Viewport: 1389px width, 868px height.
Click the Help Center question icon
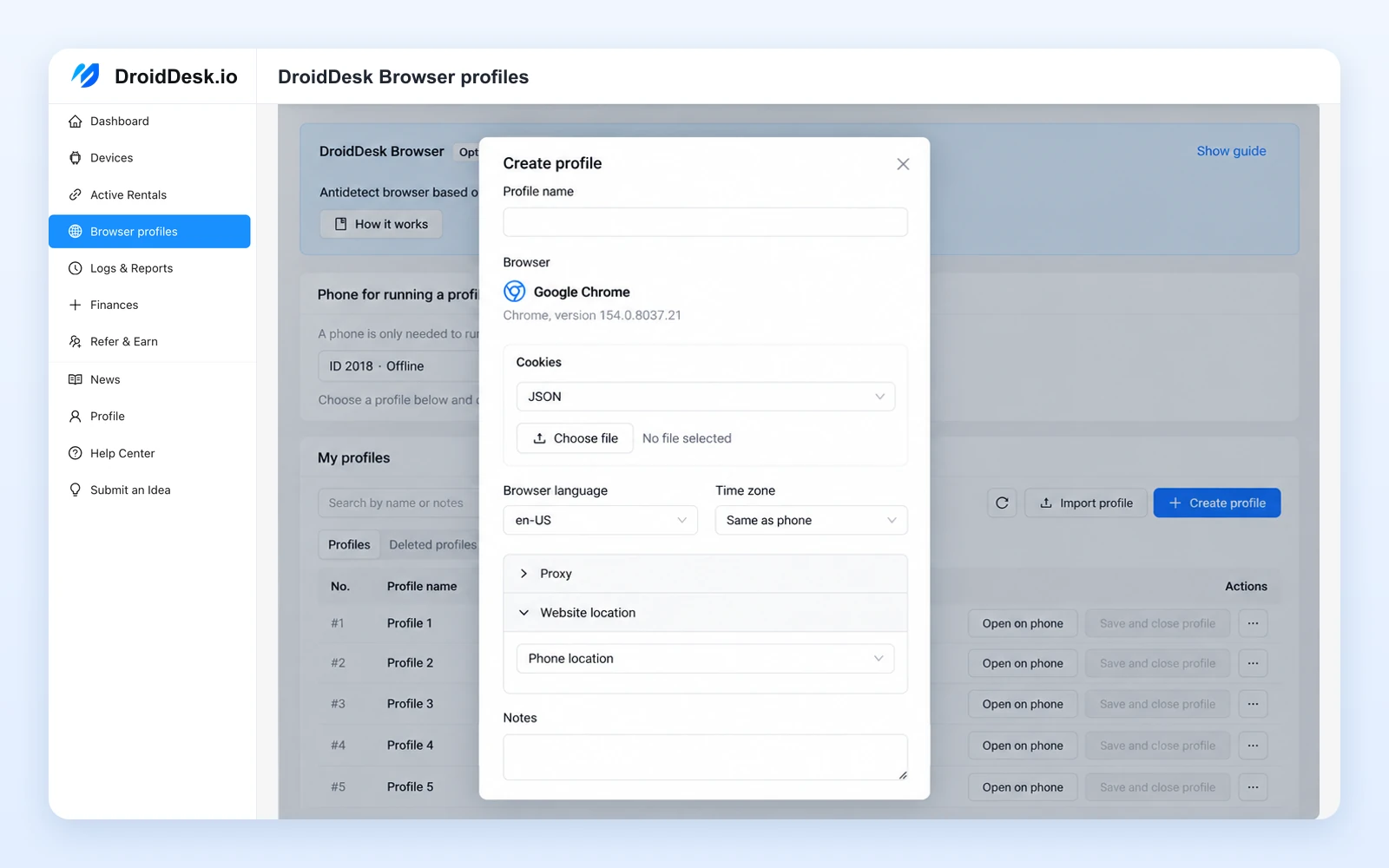pos(76,453)
